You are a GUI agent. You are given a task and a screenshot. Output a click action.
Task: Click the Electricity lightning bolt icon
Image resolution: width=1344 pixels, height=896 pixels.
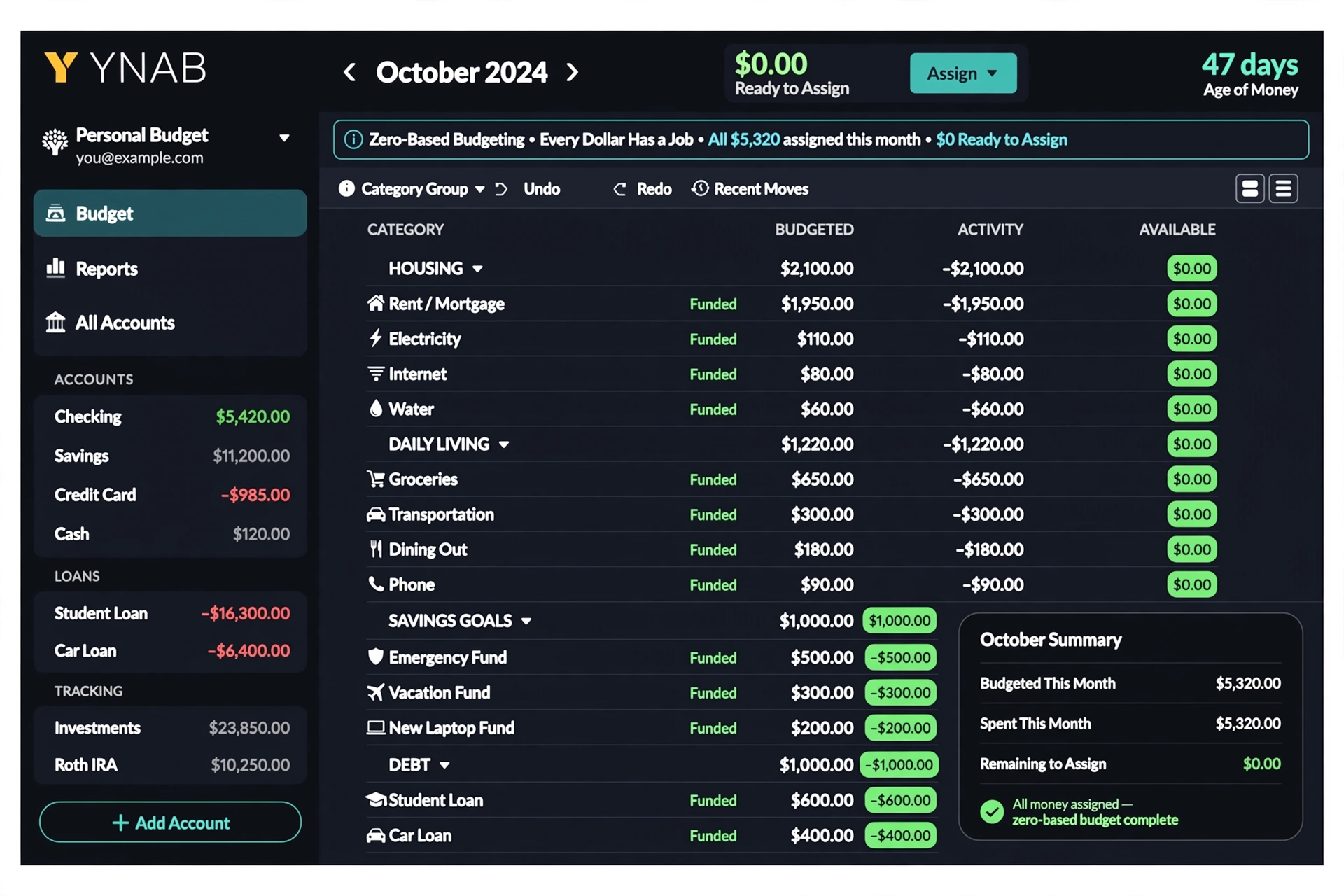click(x=376, y=338)
